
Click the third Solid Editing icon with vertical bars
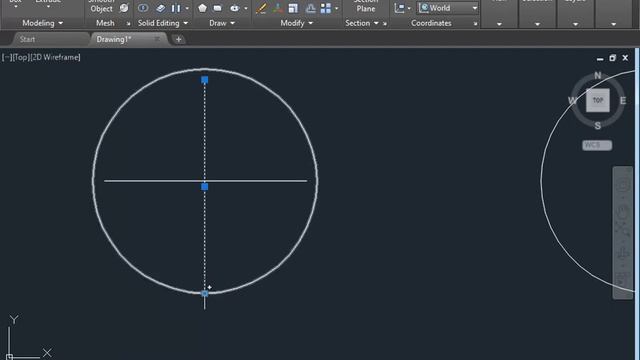(x=176, y=8)
